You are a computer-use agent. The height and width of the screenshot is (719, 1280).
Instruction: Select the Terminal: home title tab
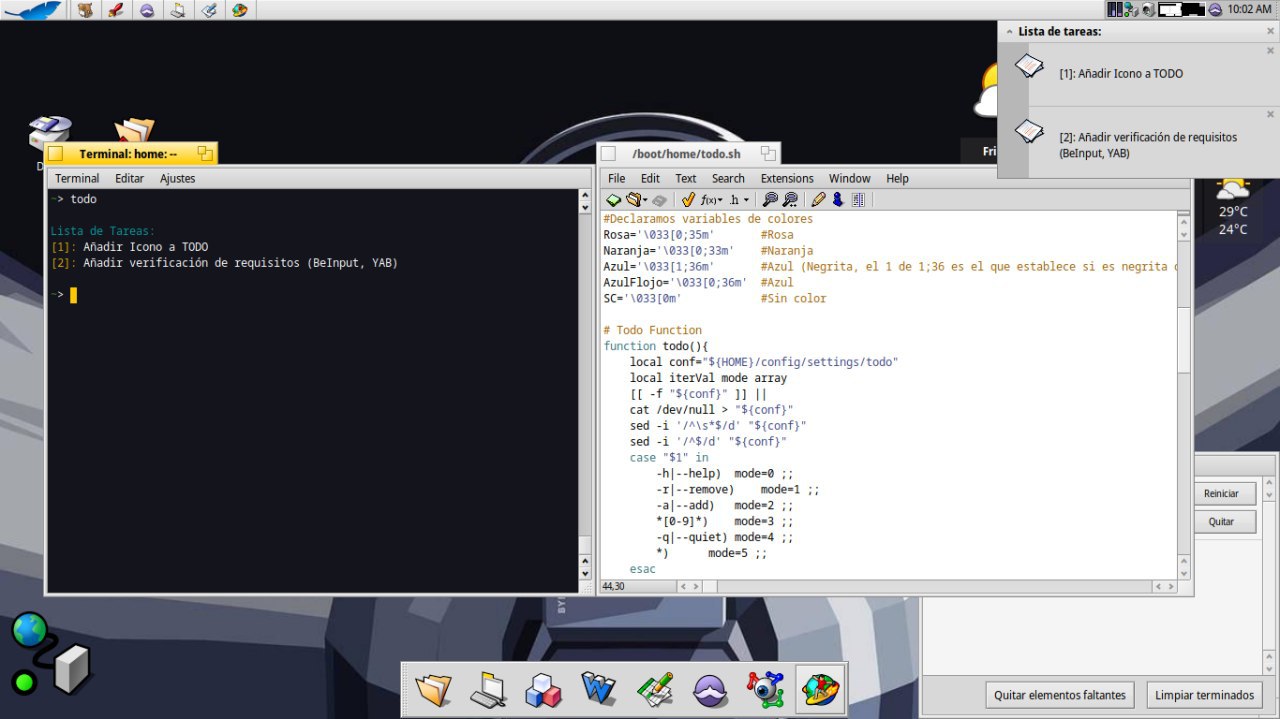pos(128,154)
